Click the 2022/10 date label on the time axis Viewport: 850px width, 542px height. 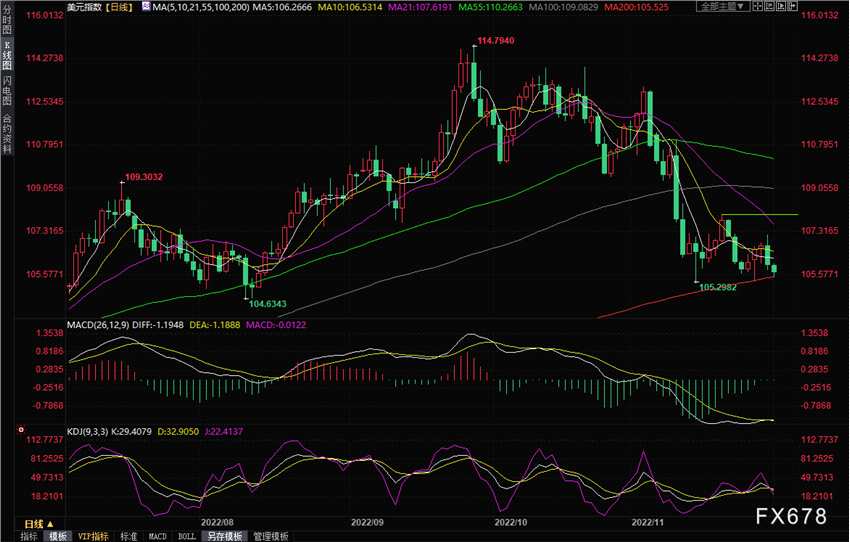[x=511, y=522]
